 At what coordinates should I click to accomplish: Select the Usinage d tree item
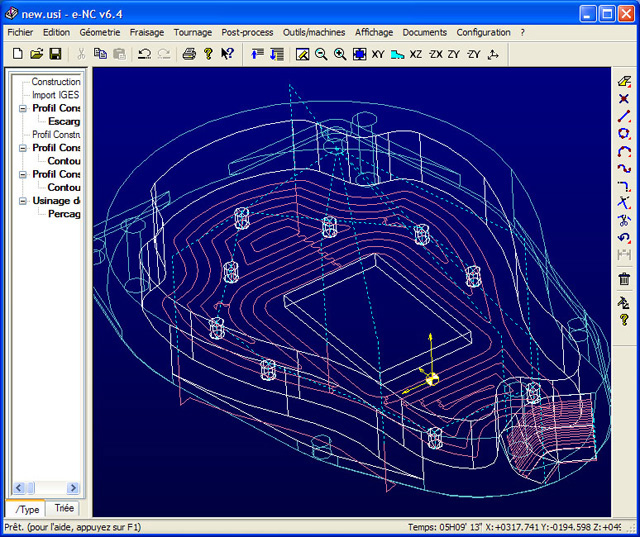56,201
